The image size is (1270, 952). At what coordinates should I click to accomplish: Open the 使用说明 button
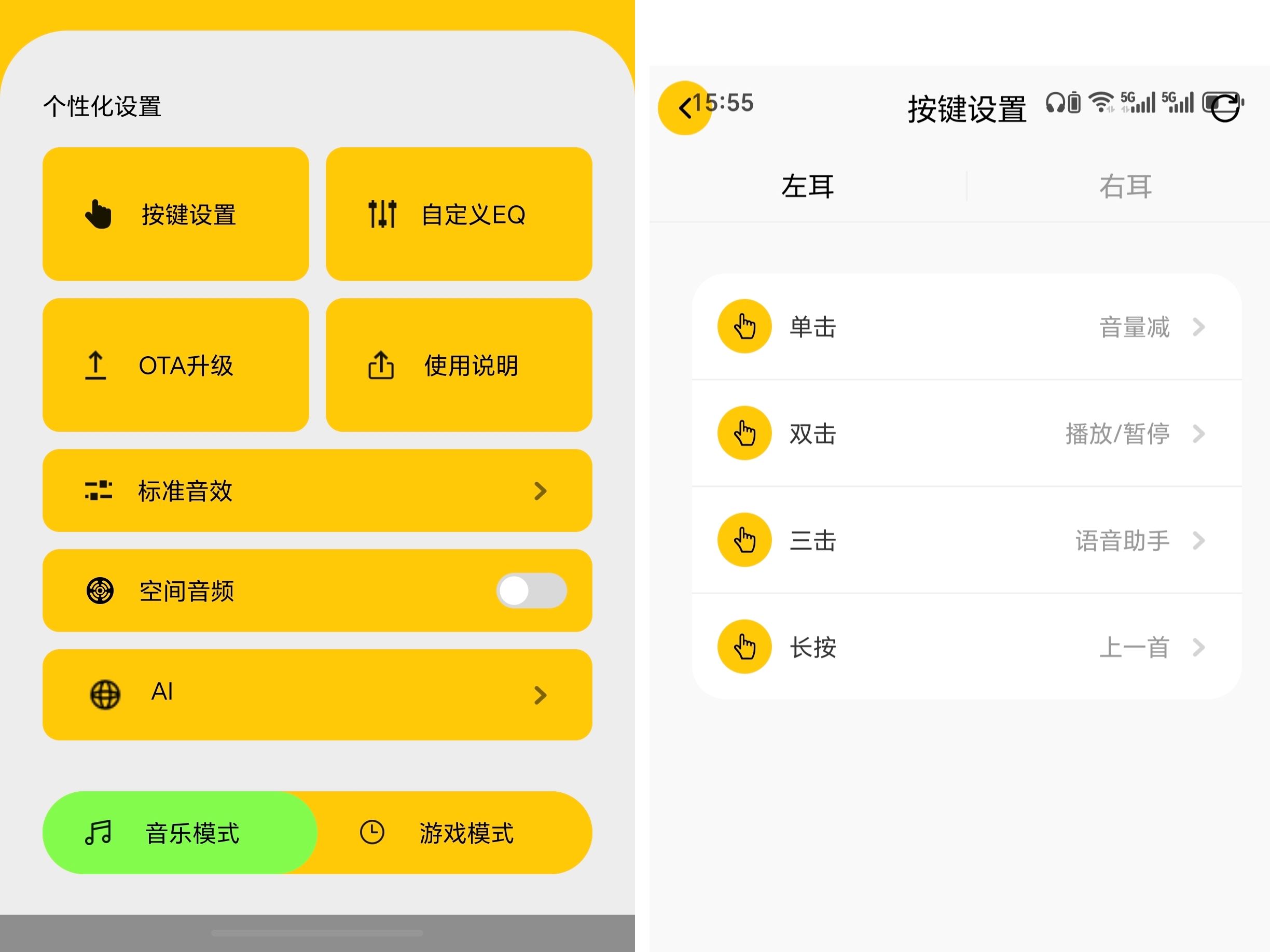pos(459,365)
